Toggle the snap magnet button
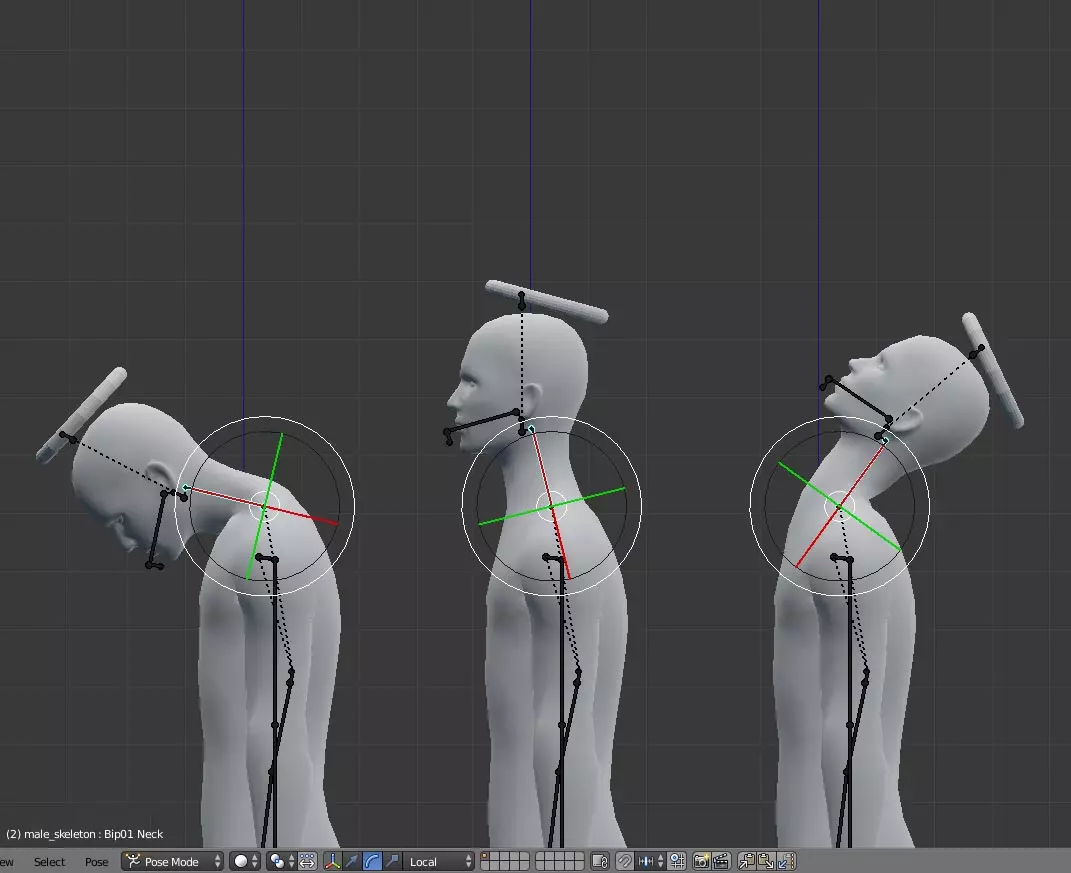Image resolution: width=1071 pixels, height=873 pixels. 624,861
